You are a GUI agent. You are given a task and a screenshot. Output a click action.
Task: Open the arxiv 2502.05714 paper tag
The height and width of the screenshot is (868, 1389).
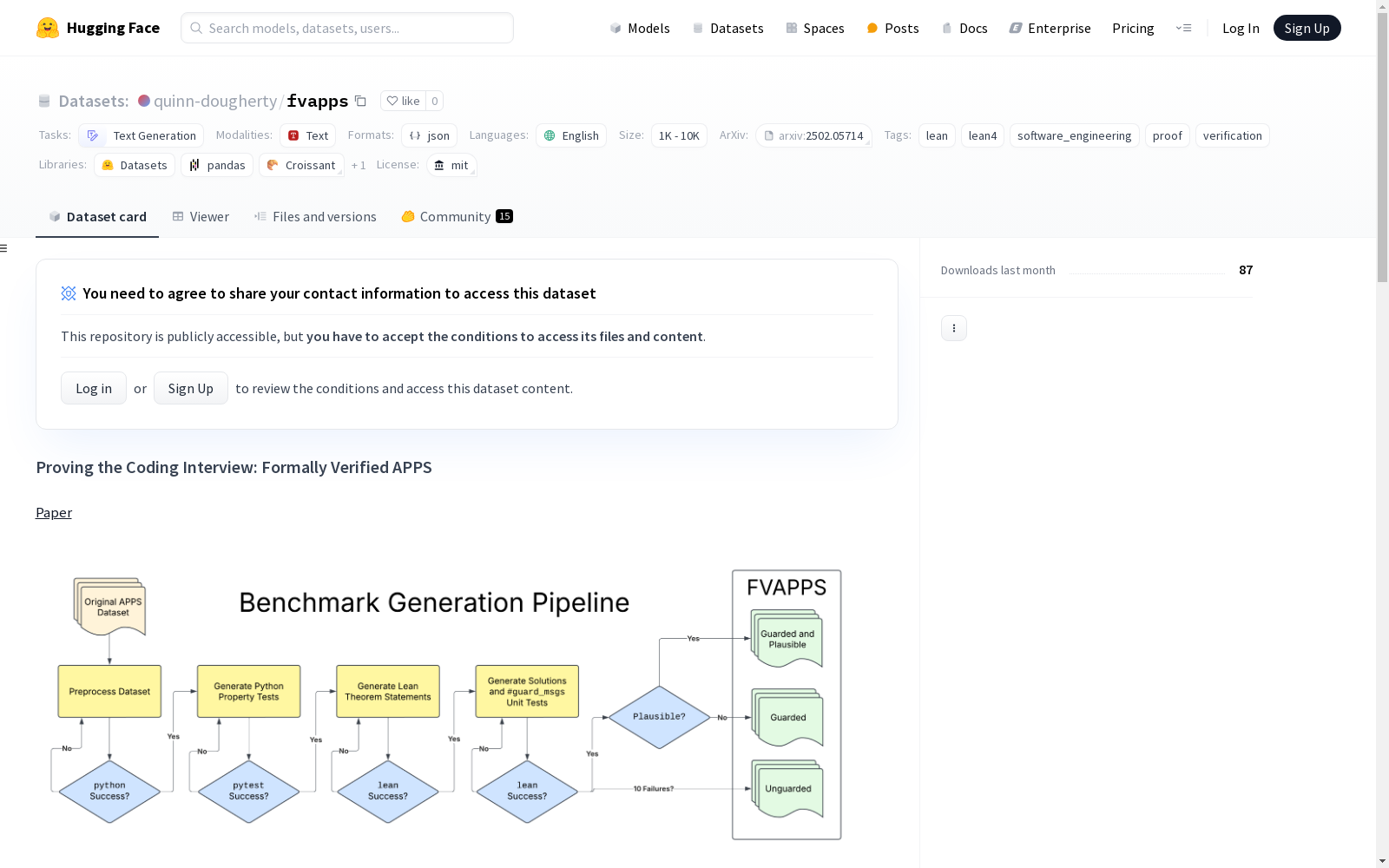pyautogui.click(x=813, y=135)
